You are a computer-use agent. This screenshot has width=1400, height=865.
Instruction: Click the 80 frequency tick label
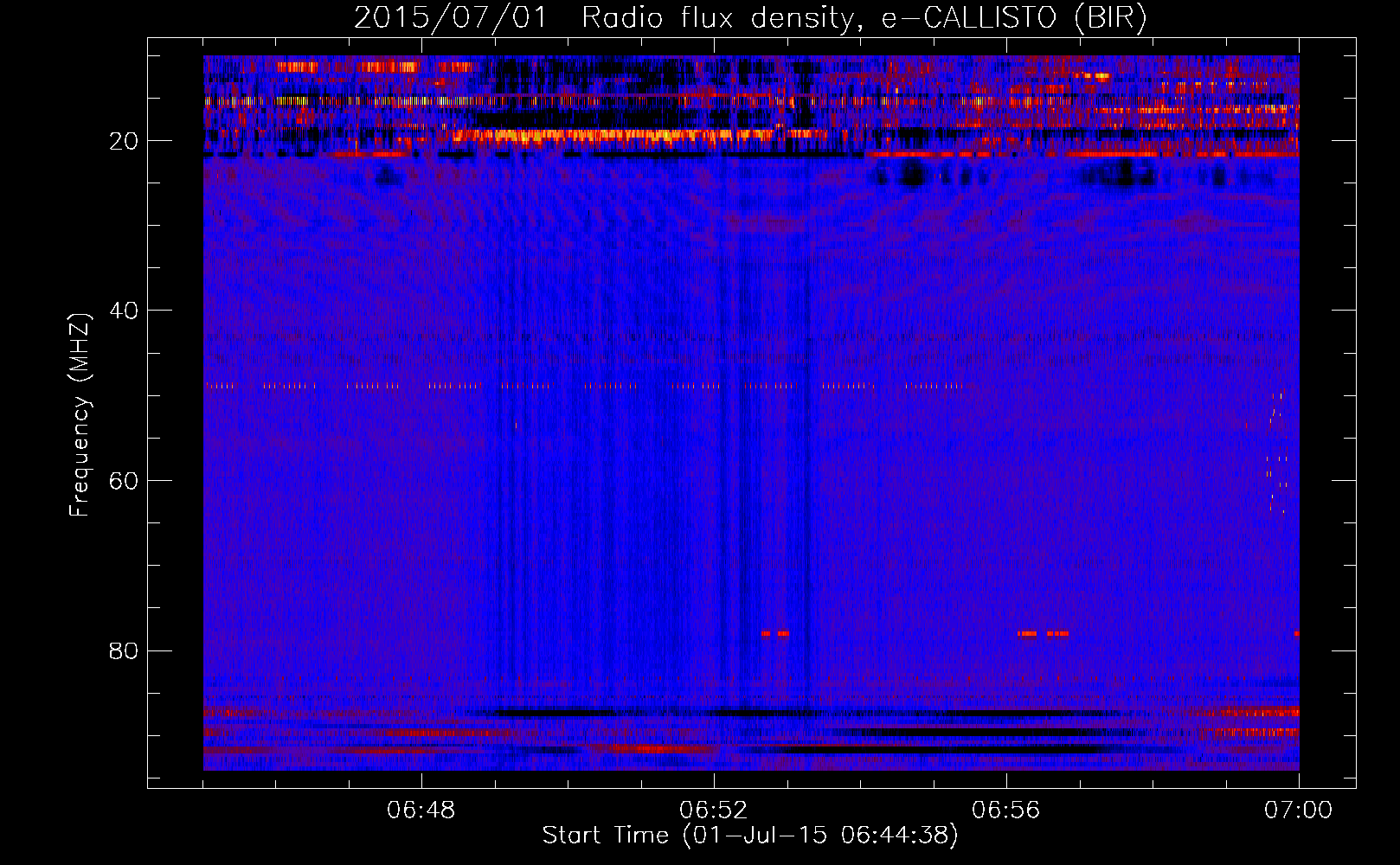tap(124, 650)
